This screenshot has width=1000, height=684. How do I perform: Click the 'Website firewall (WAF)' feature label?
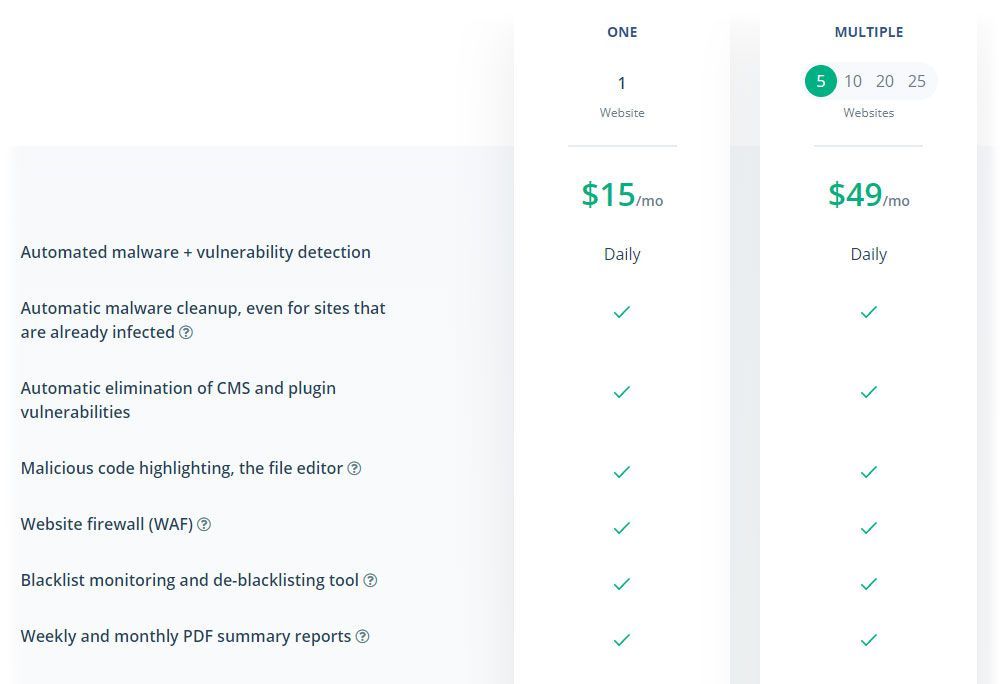pos(107,524)
